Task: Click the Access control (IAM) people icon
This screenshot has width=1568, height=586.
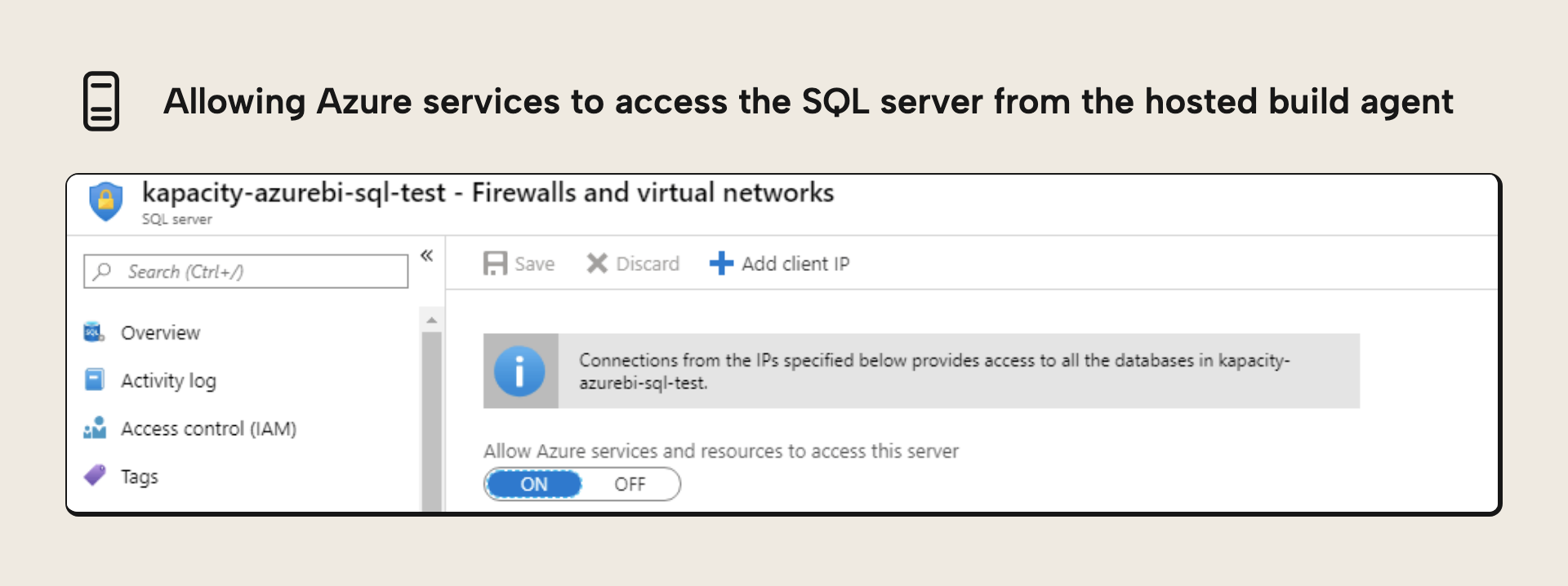Action: point(94,428)
